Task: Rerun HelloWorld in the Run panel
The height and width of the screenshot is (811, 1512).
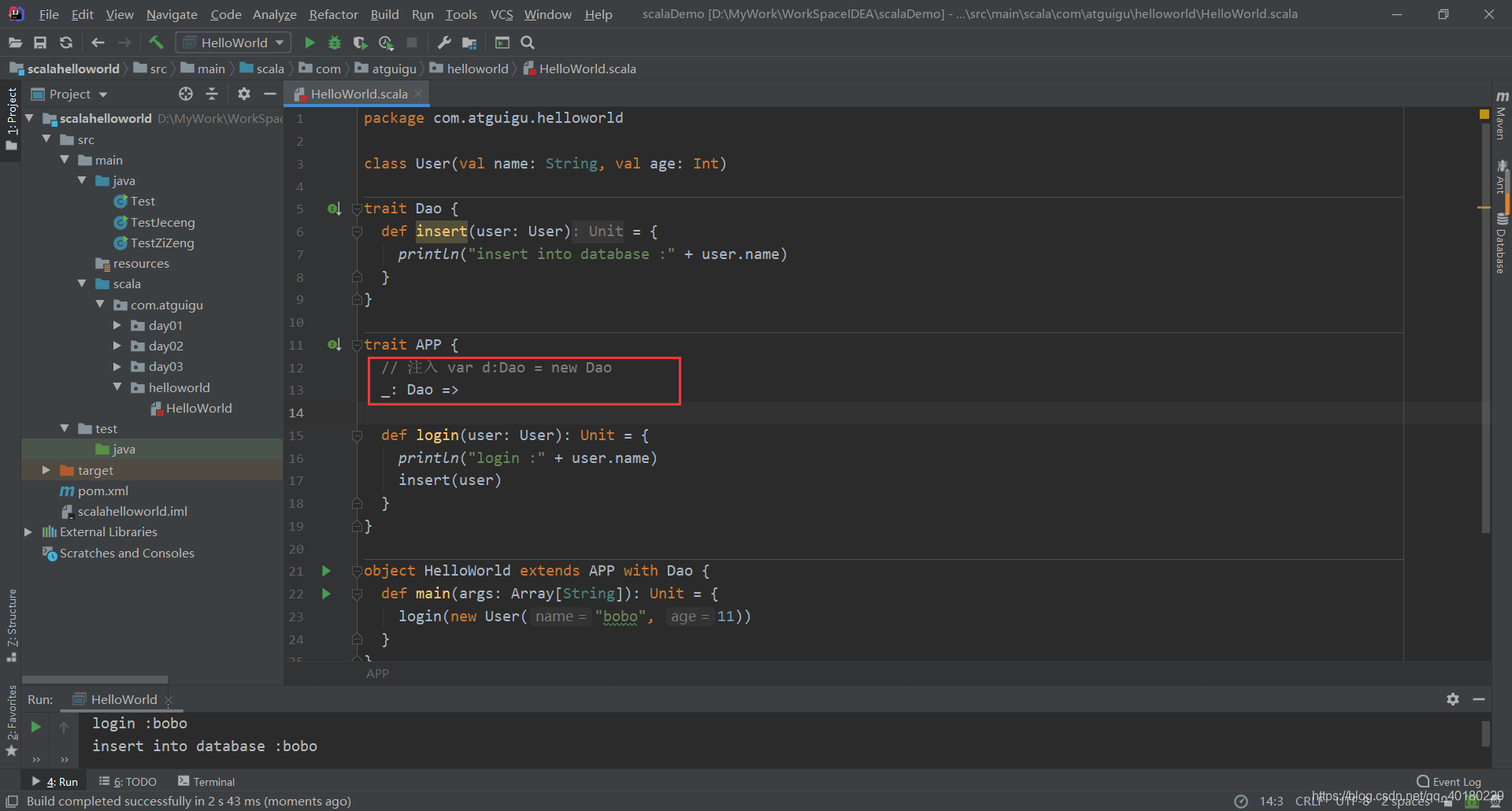Action: (35, 727)
